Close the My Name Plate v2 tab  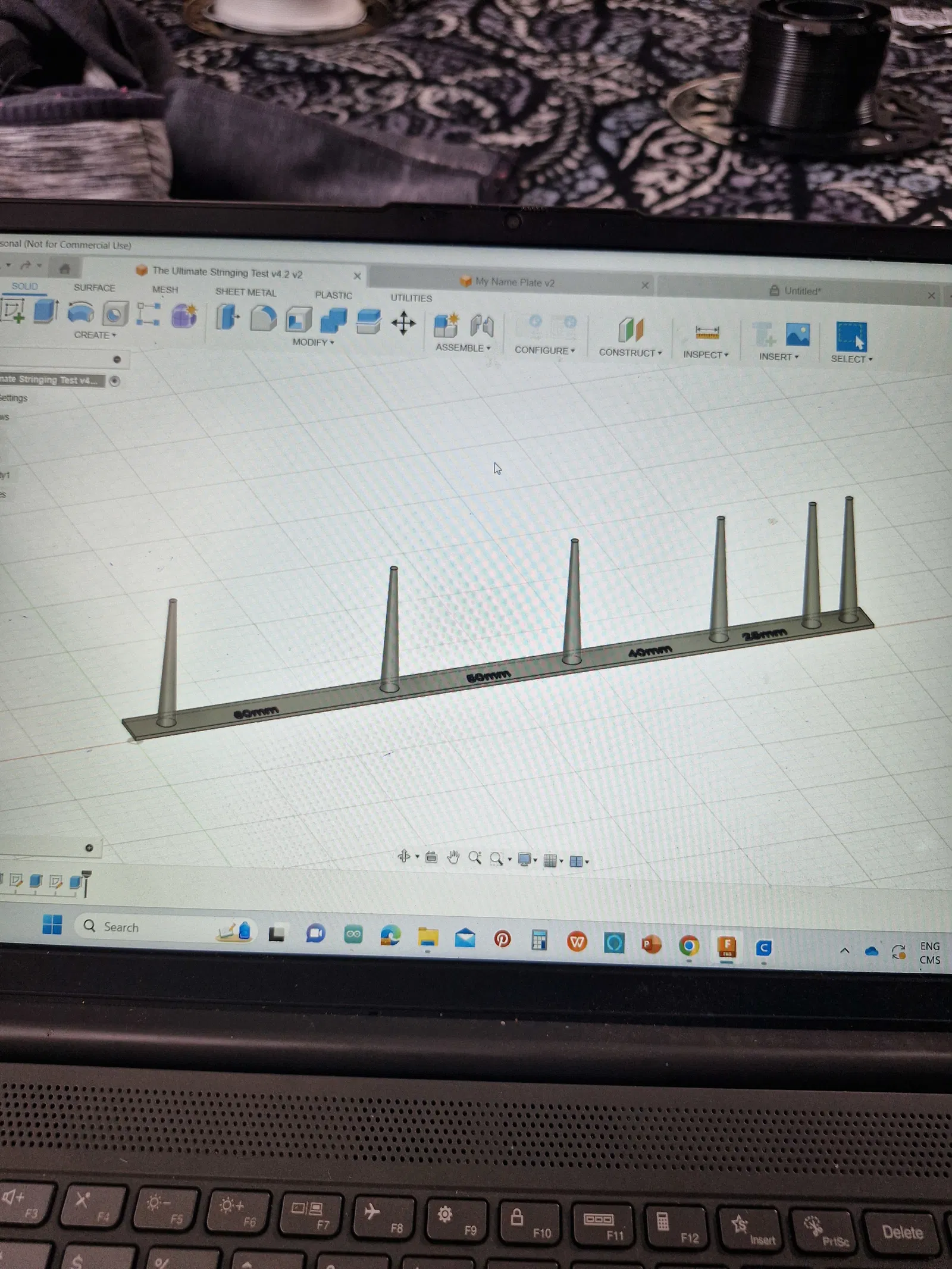click(645, 286)
